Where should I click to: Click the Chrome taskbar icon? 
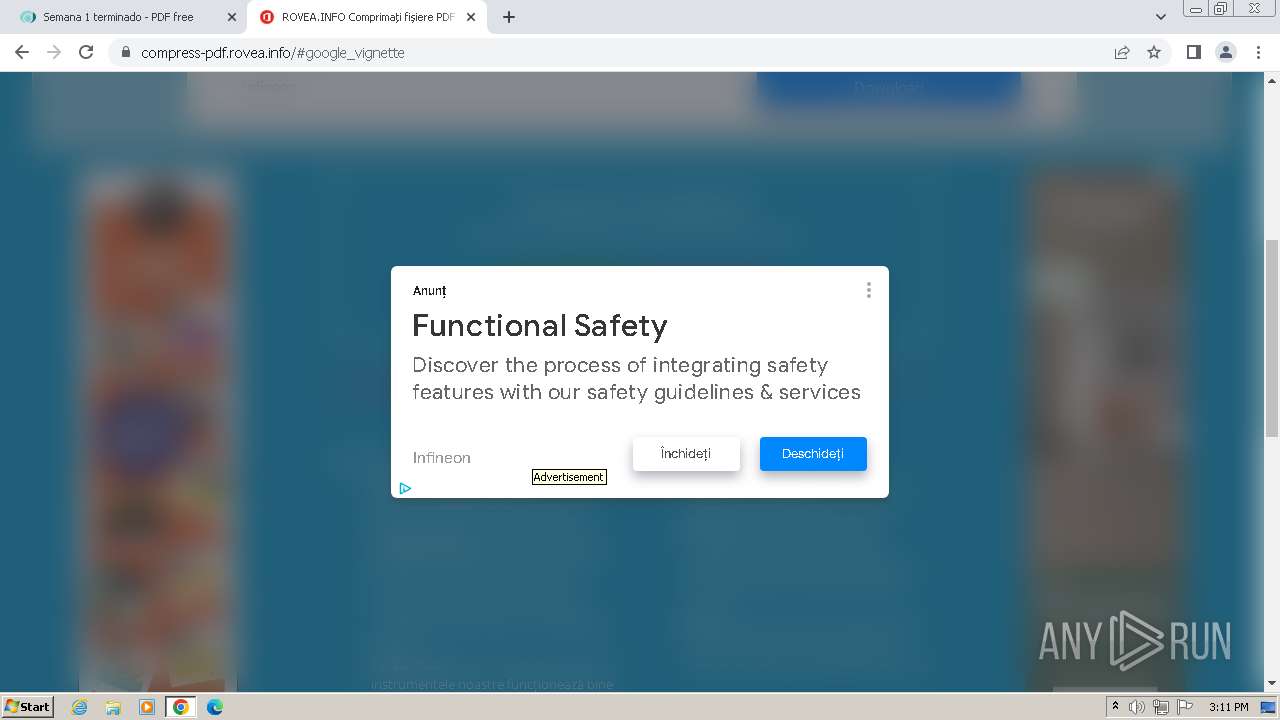pos(180,707)
